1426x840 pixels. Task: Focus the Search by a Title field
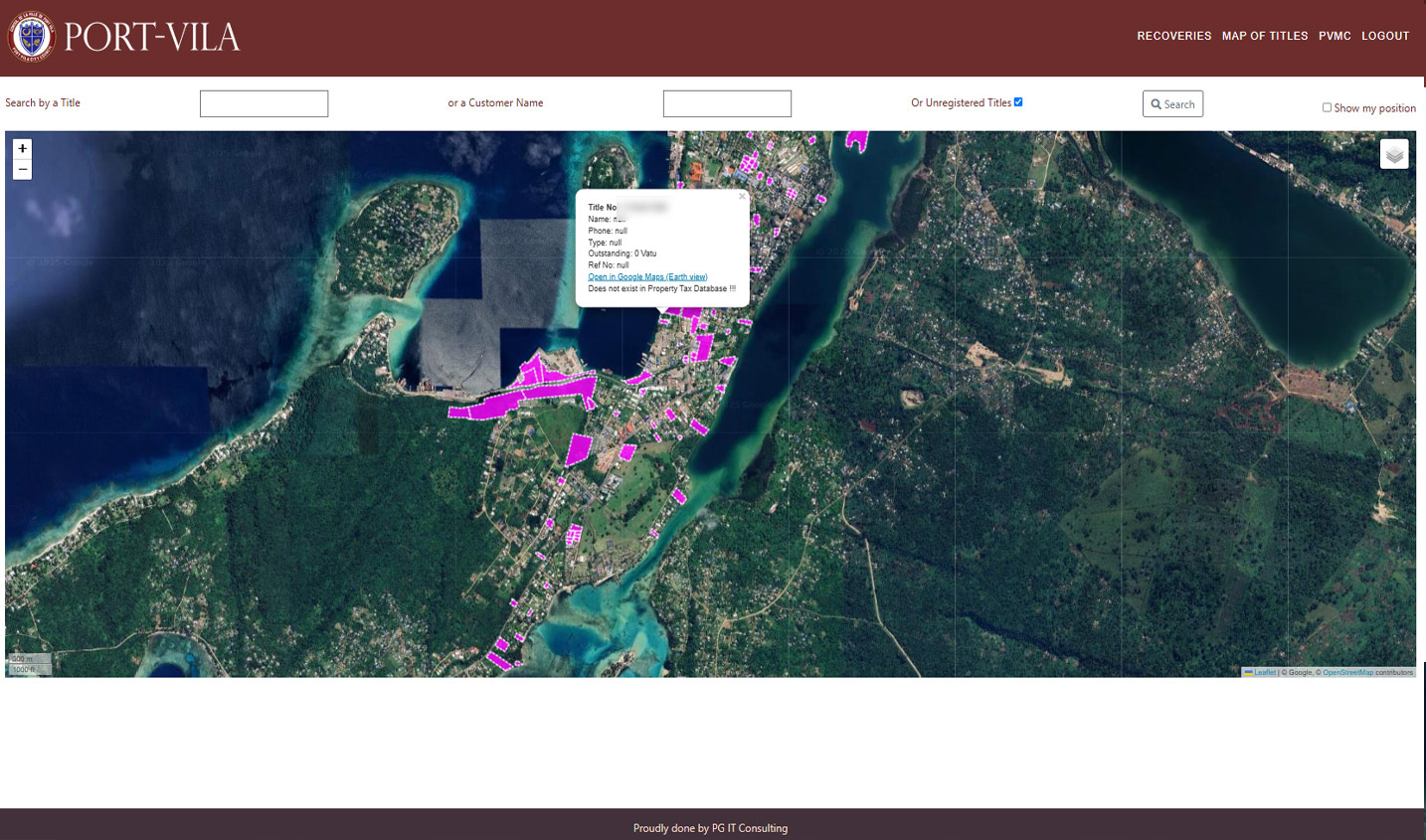tap(264, 103)
